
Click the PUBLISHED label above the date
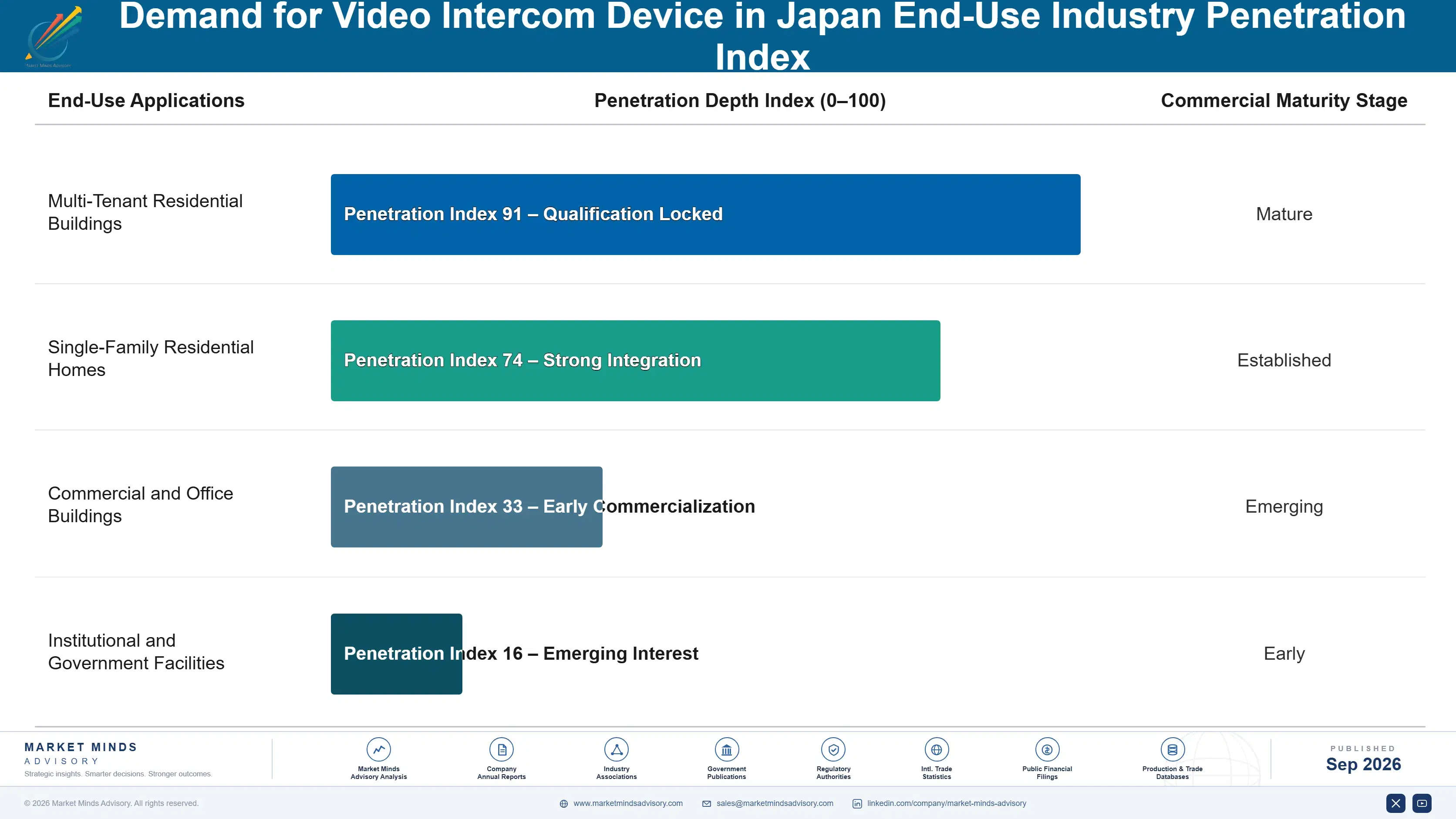[1363, 749]
